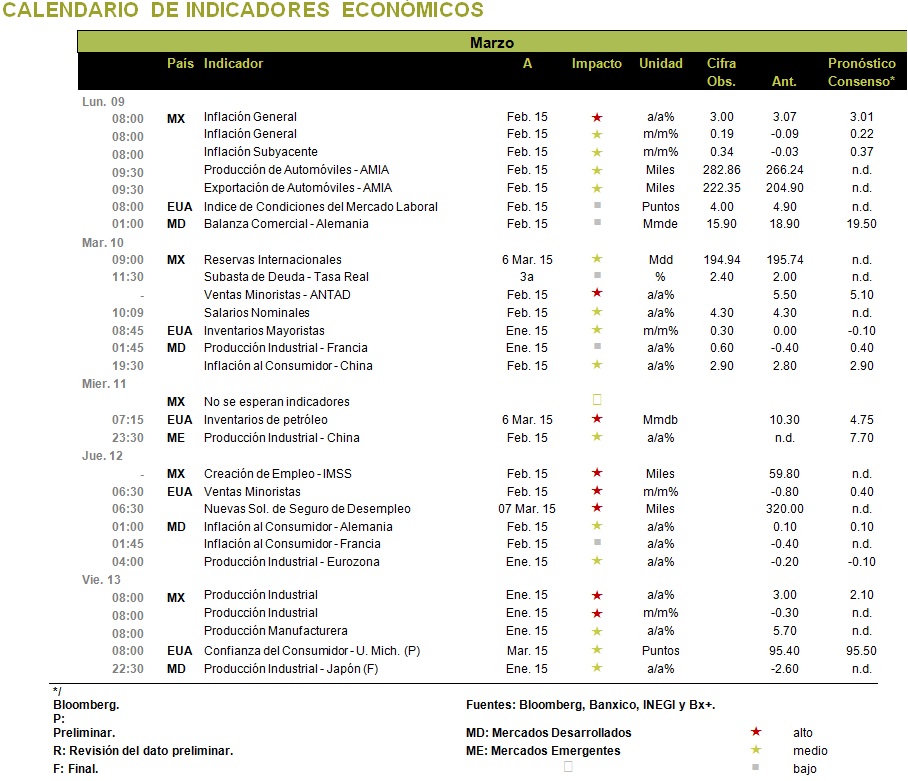The image size is (908, 781).
Task: Click the 'CALENDARIO DE INDICADORES ECONÓMICOS' title
Action: coord(243,10)
